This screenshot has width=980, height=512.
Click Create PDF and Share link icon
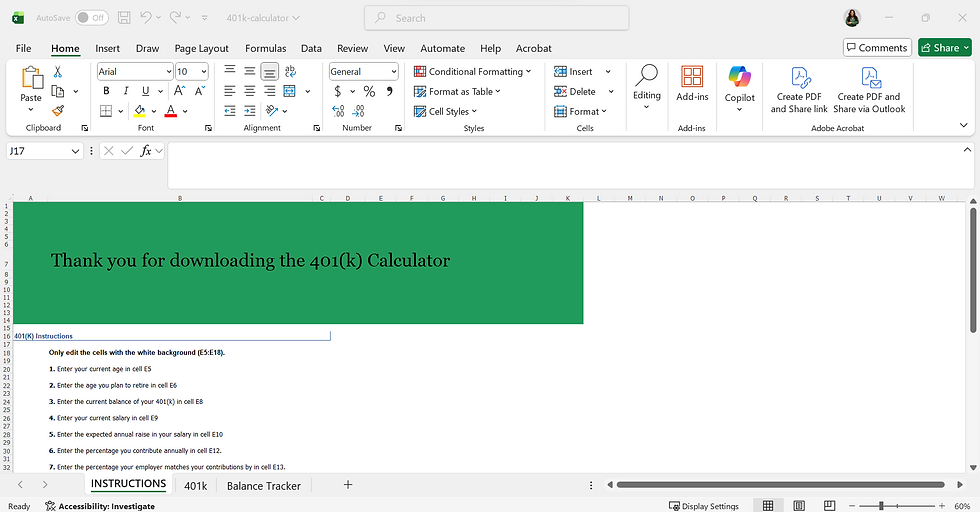799,78
